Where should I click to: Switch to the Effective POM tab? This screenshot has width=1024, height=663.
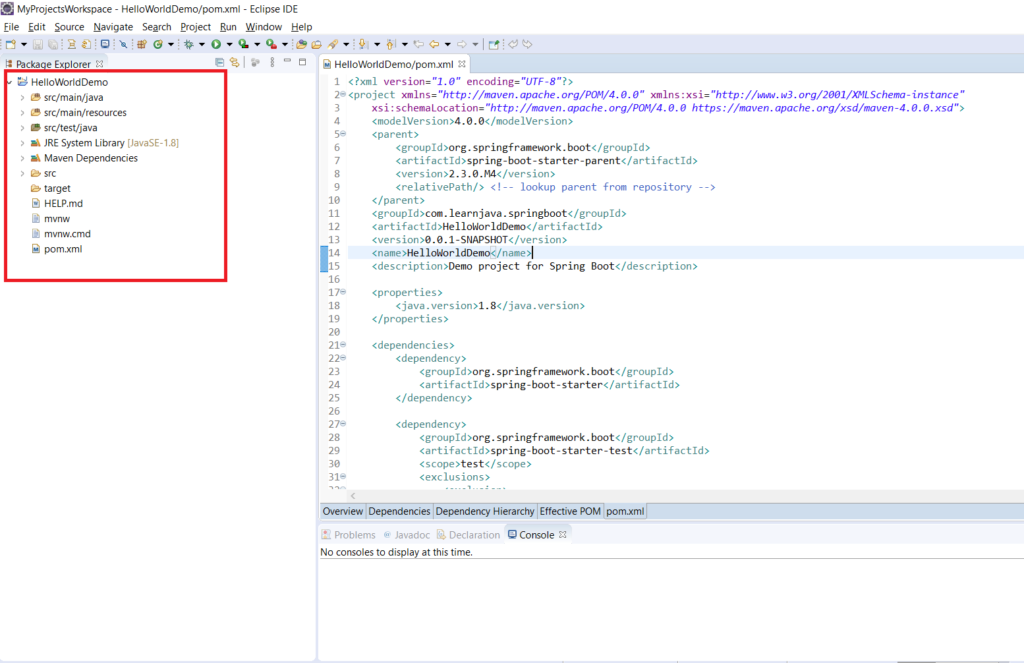click(x=570, y=511)
